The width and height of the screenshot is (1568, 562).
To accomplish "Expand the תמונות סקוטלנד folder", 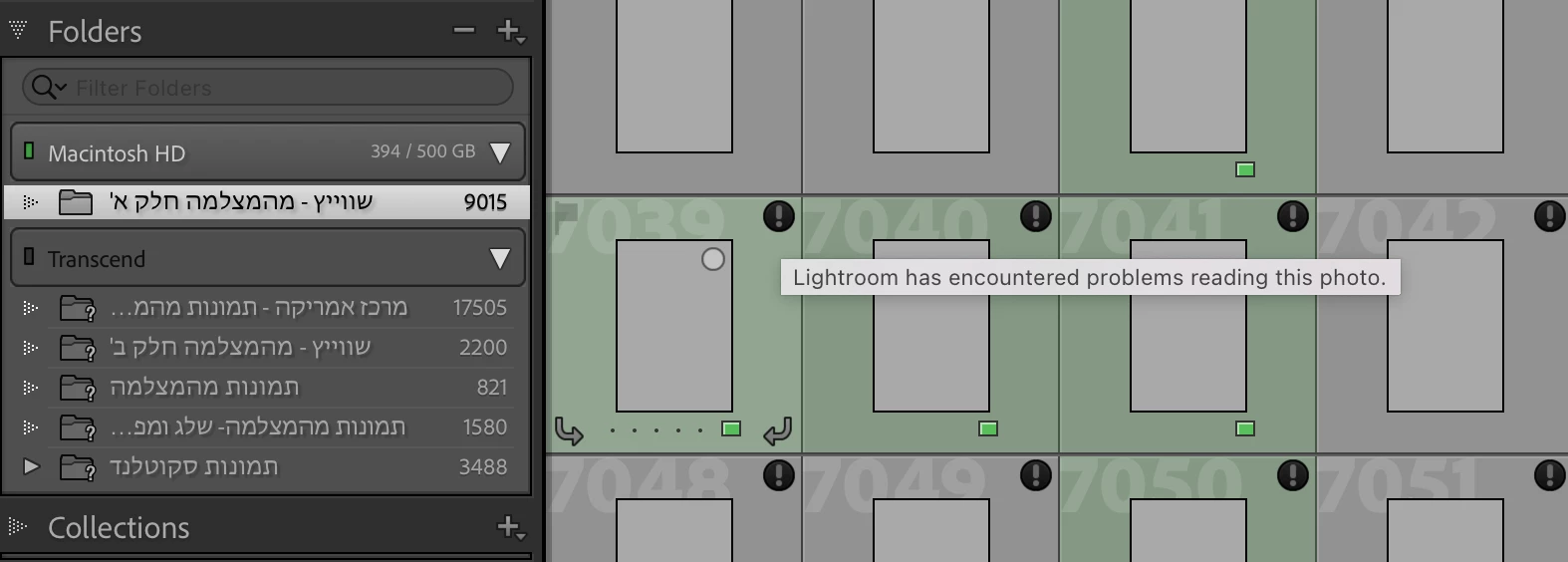I will click(31, 466).
